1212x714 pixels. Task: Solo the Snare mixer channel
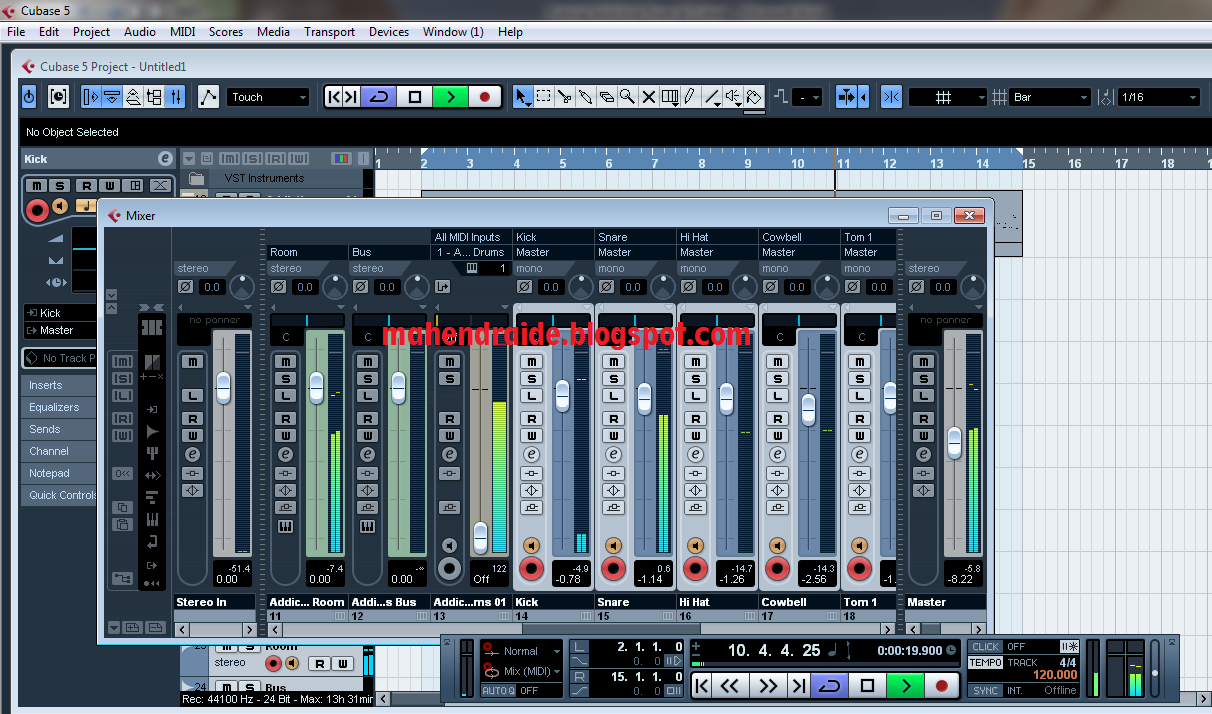pos(613,378)
